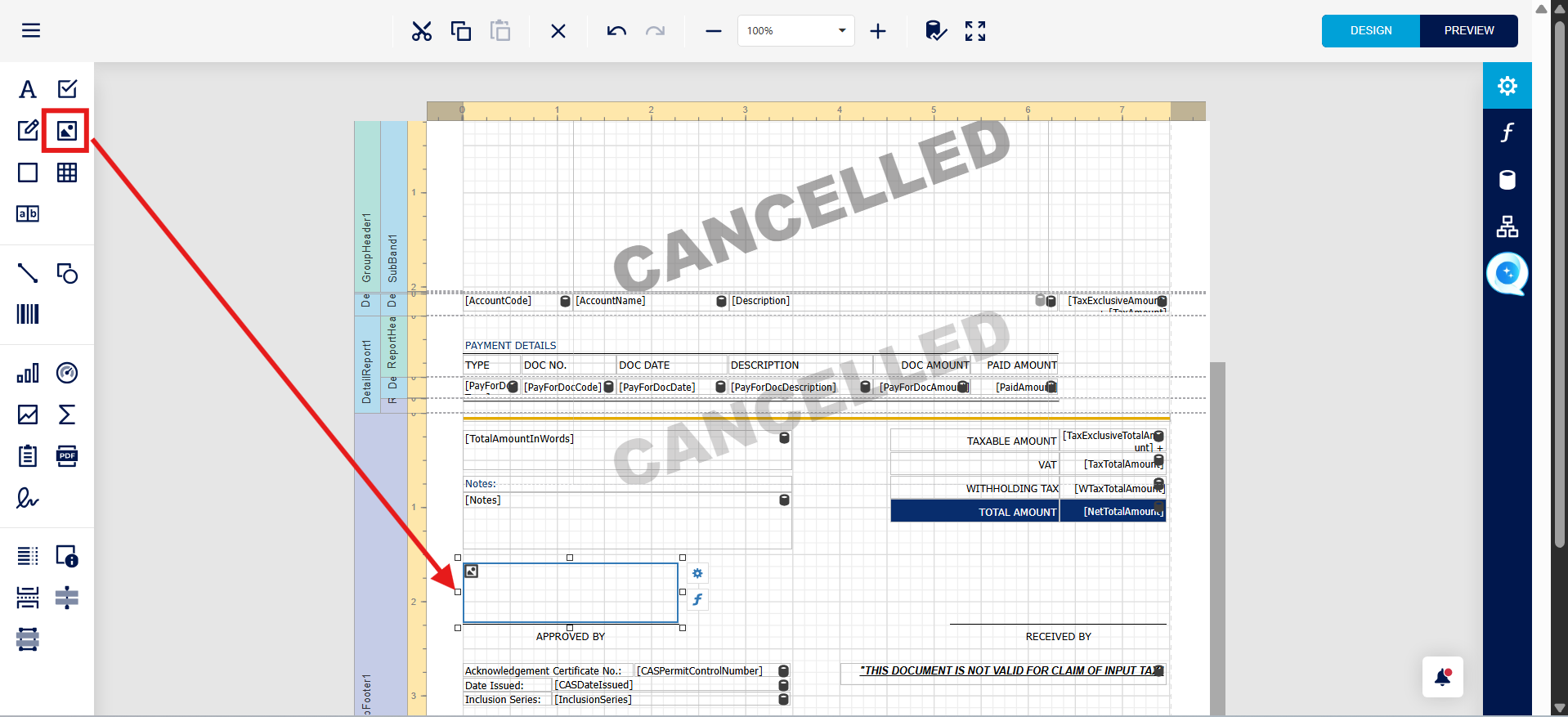
Task: Click the Copy icon in toolbar
Action: click(x=461, y=31)
